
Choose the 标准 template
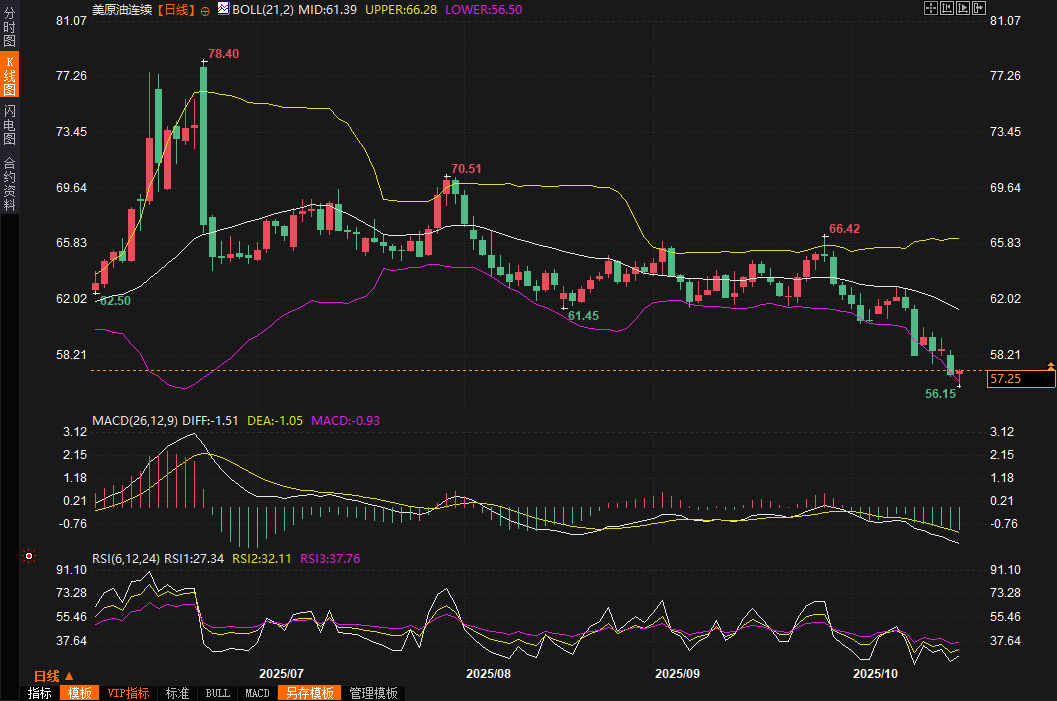[x=177, y=693]
